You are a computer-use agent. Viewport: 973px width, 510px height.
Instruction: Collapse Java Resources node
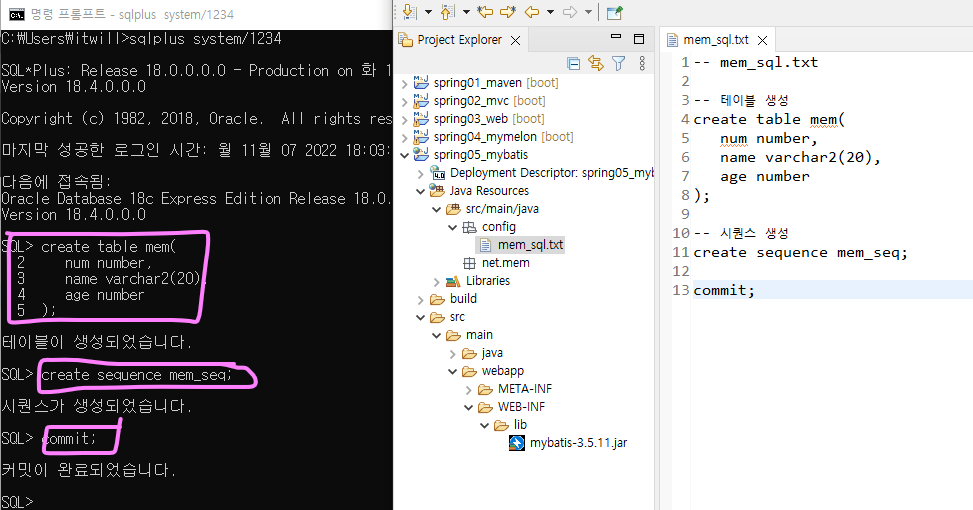point(421,191)
